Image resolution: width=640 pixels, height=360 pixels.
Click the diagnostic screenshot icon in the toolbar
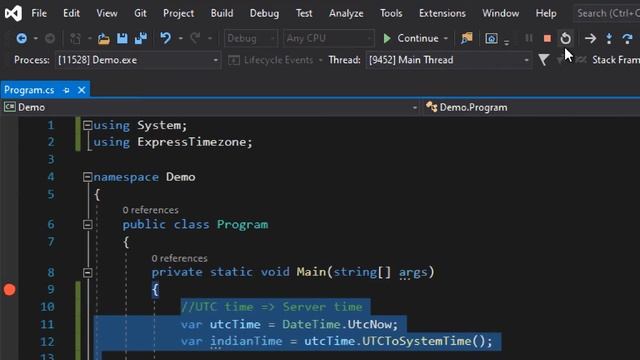(x=491, y=38)
